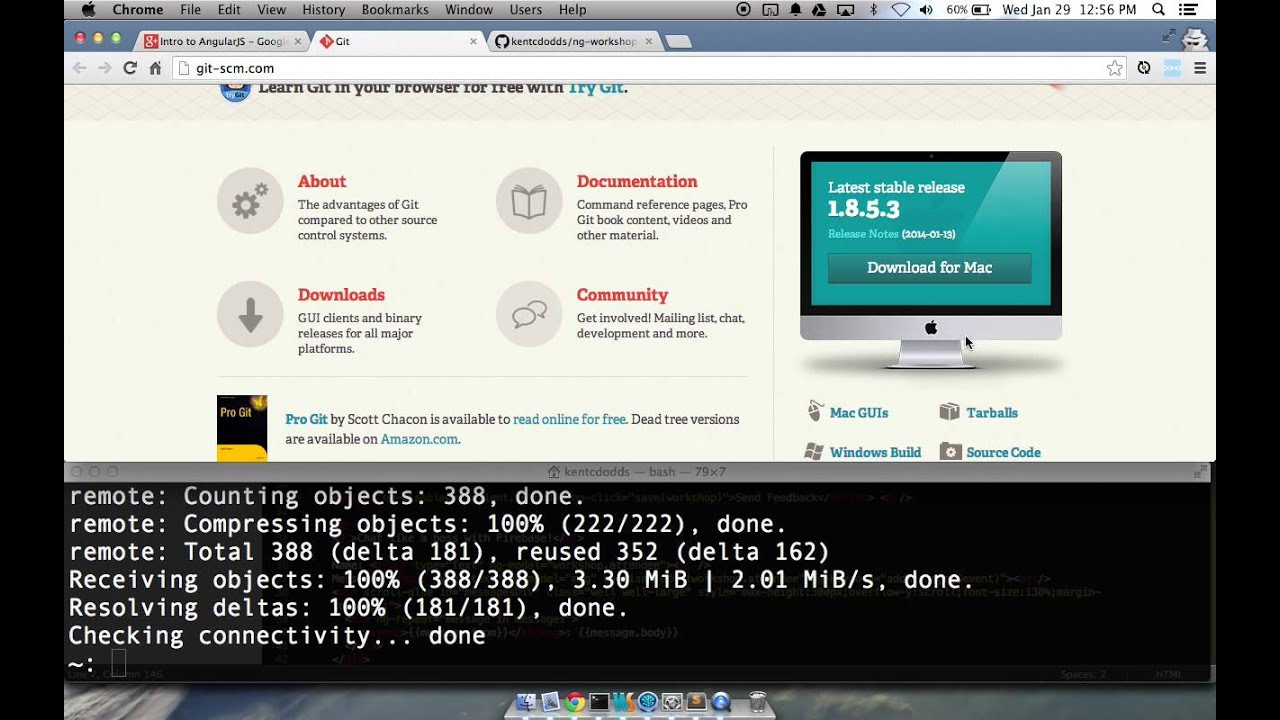Click the Pro Git book cover
The height and width of the screenshot is (720, 1280).
tap(242, 428)
